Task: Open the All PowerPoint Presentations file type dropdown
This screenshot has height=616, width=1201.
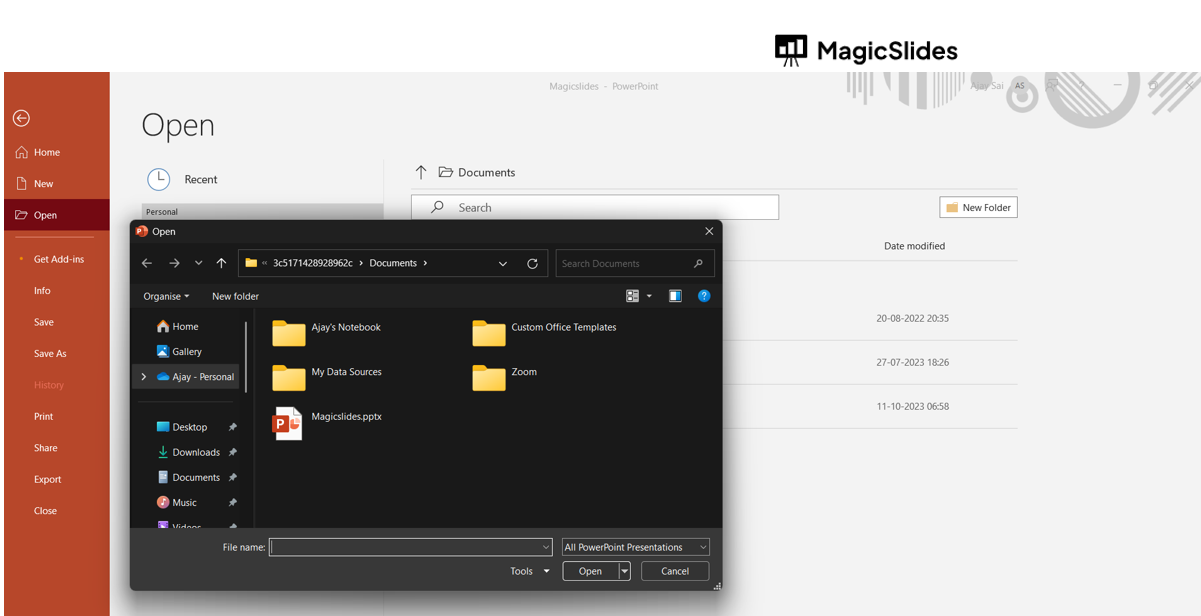Action: (x=636, y=547)
